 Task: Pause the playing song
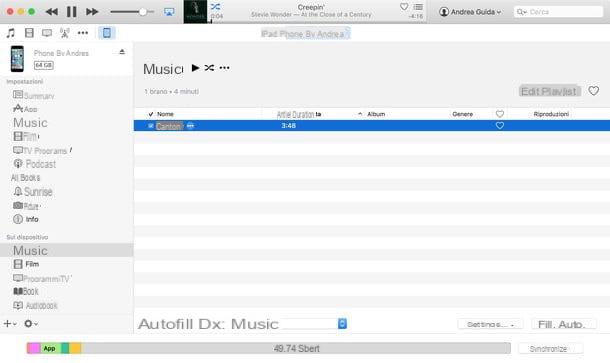(72, 12)
